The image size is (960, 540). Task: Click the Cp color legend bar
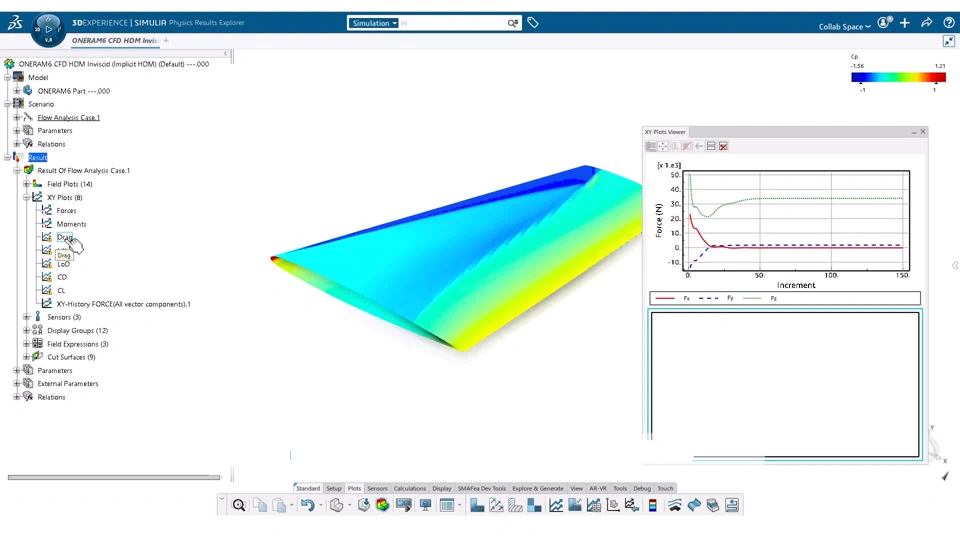(898, 77)
